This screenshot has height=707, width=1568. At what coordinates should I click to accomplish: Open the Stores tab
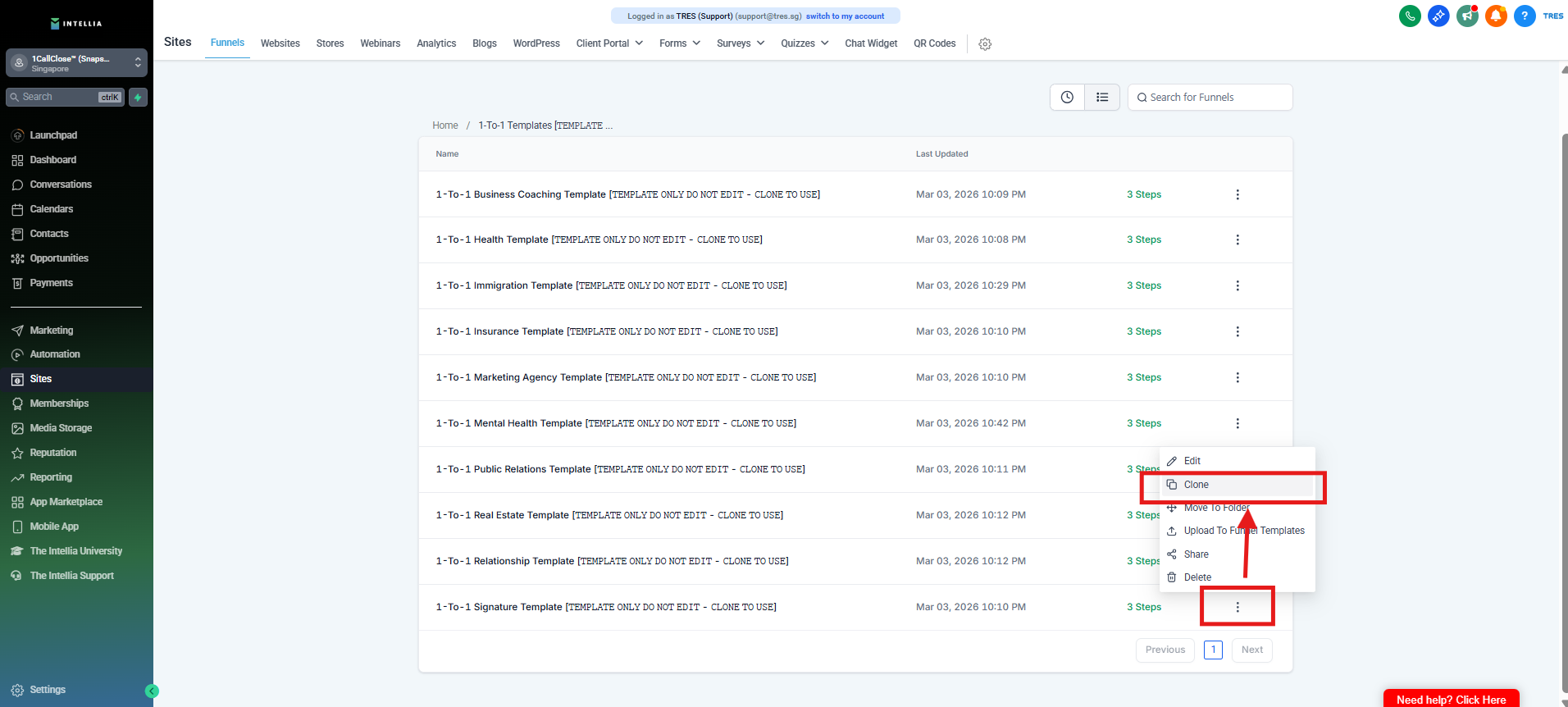pos(330,43)
